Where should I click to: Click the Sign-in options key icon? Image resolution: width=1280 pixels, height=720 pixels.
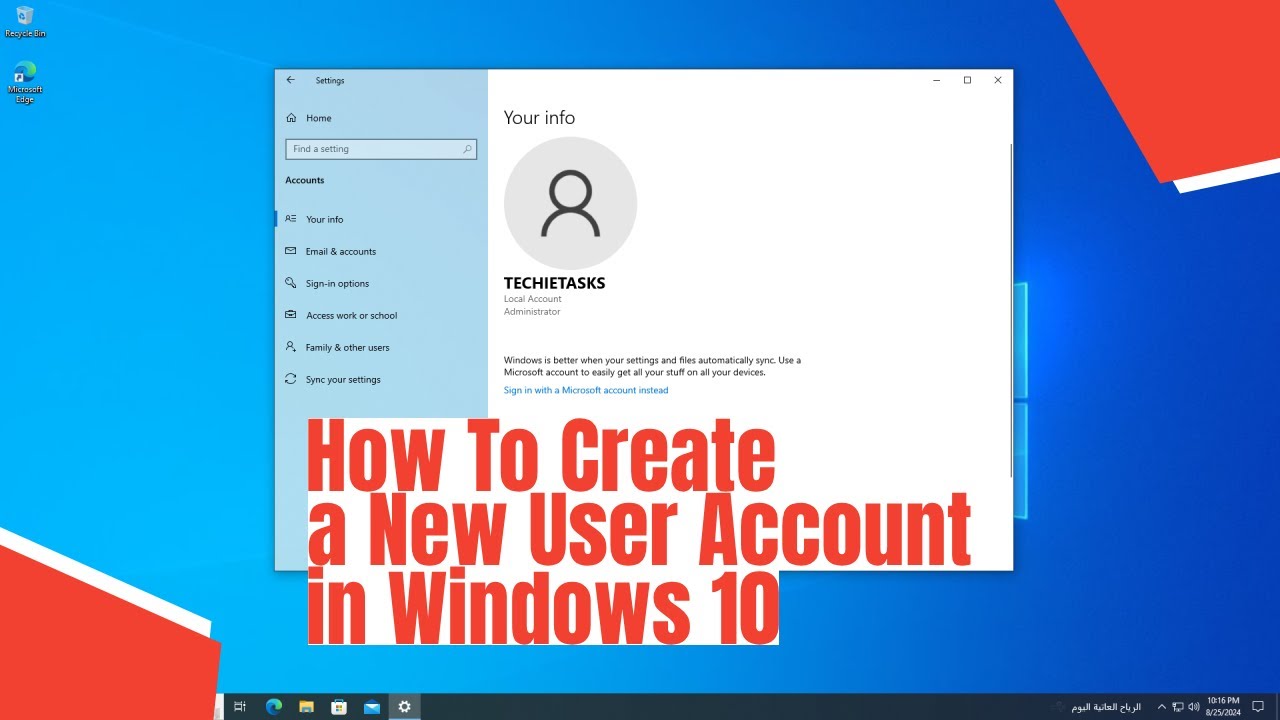(x=291, y=283)
